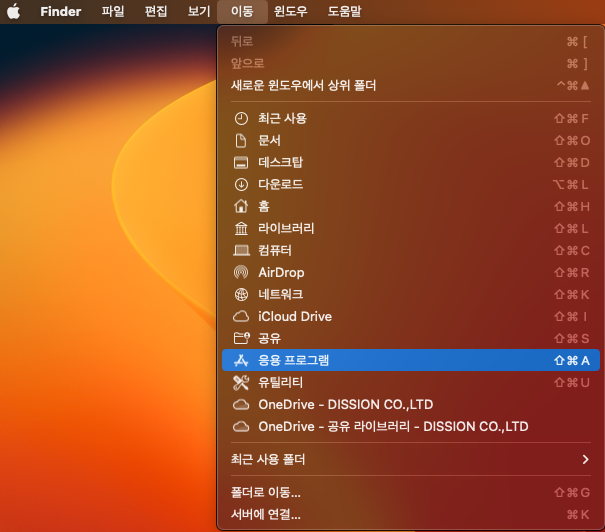Select 라이브러리 menu entry

pyautogui.click(x=411, y=228)
